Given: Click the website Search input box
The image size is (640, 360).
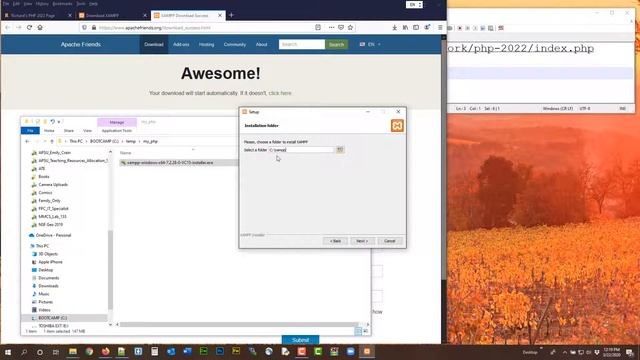Looking at the screenshot, I should tap(302, 44).
